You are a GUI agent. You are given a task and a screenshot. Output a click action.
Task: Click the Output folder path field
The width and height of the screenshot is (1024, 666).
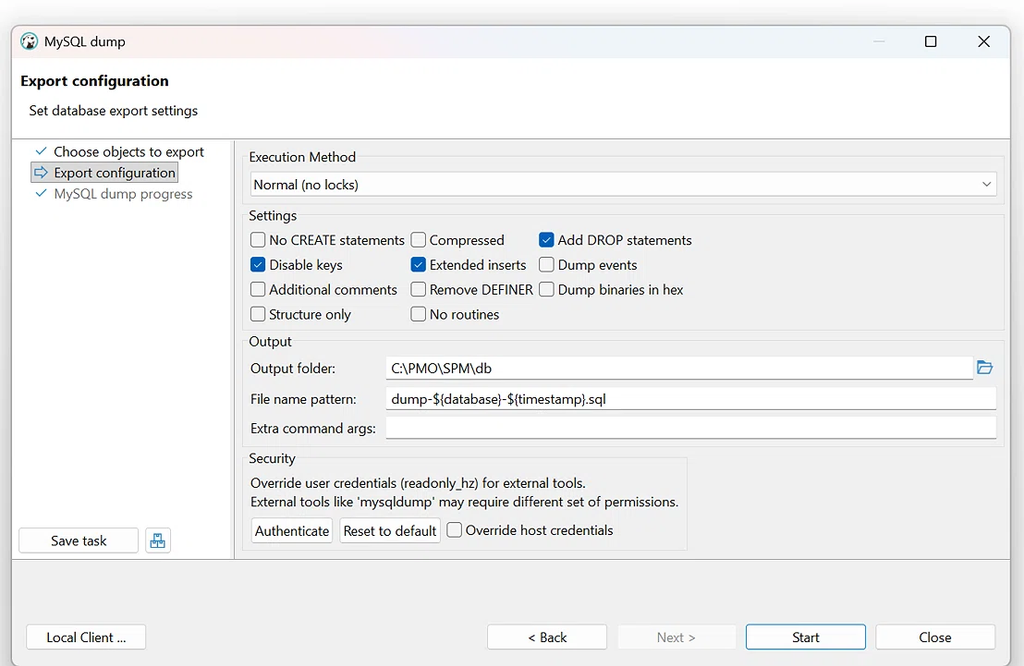(679, 368)
